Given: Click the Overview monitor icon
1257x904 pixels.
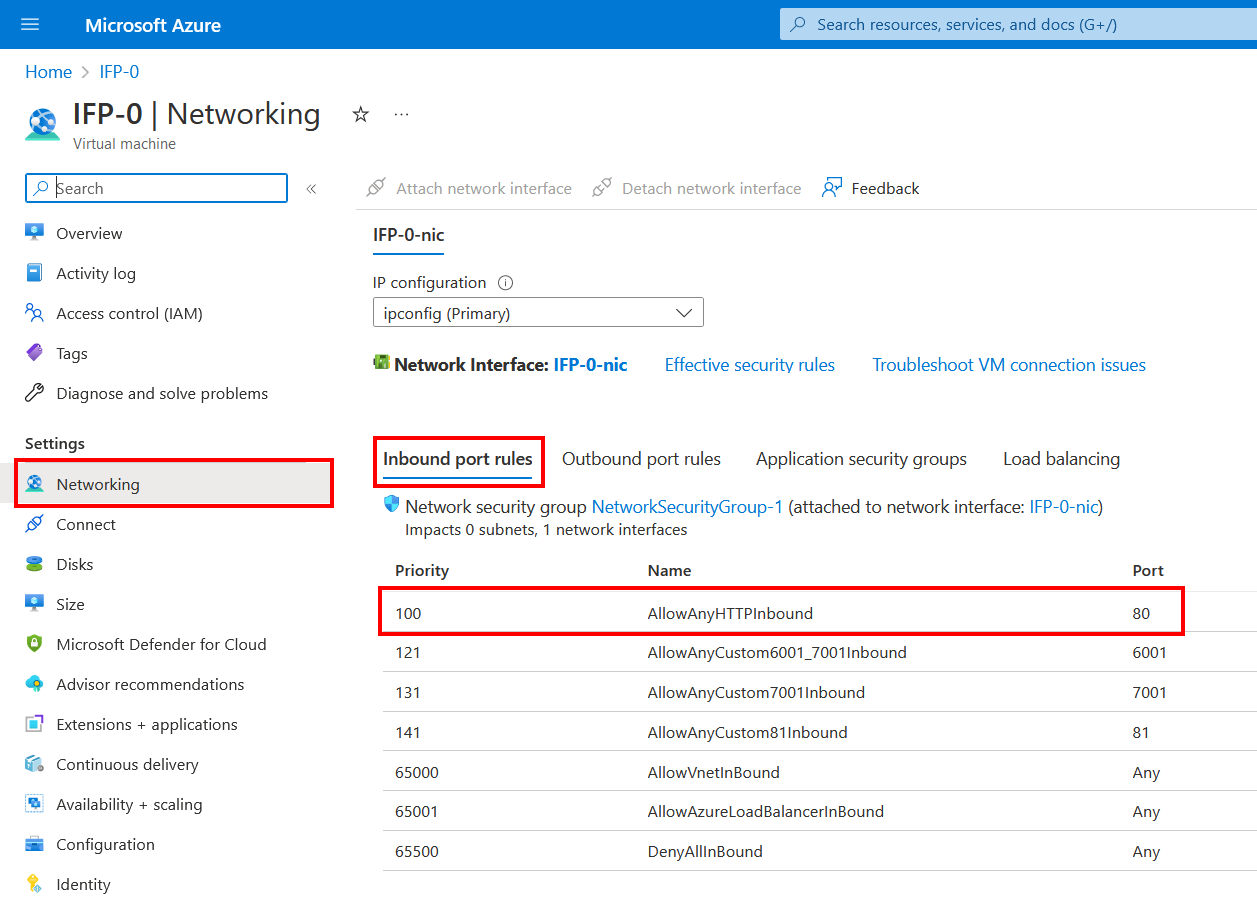Looking at the screenshot, I should pyautogui.click(x=35, y=233).
